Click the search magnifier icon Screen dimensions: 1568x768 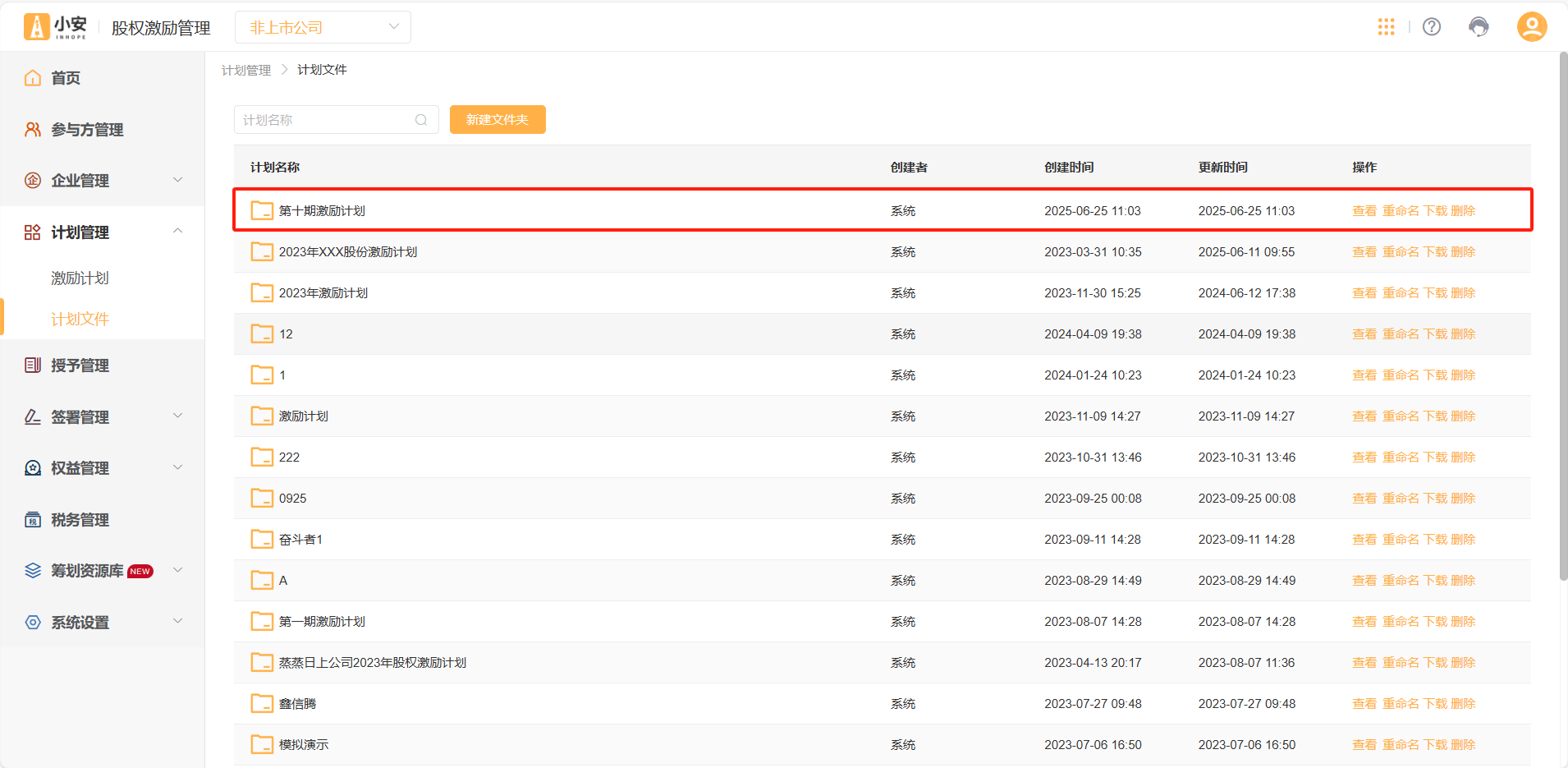pos(421,120)
